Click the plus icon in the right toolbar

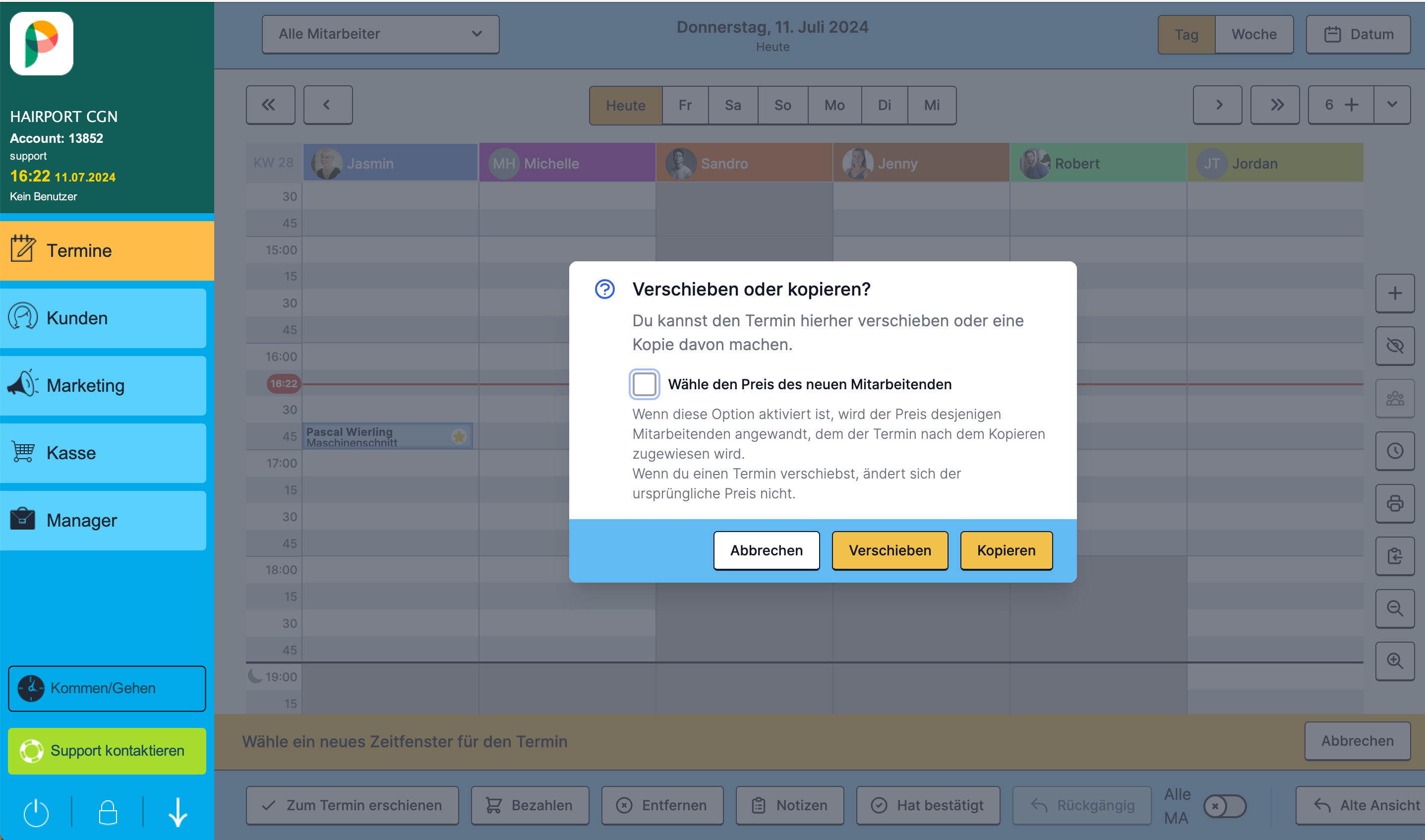coord(1395,293)
